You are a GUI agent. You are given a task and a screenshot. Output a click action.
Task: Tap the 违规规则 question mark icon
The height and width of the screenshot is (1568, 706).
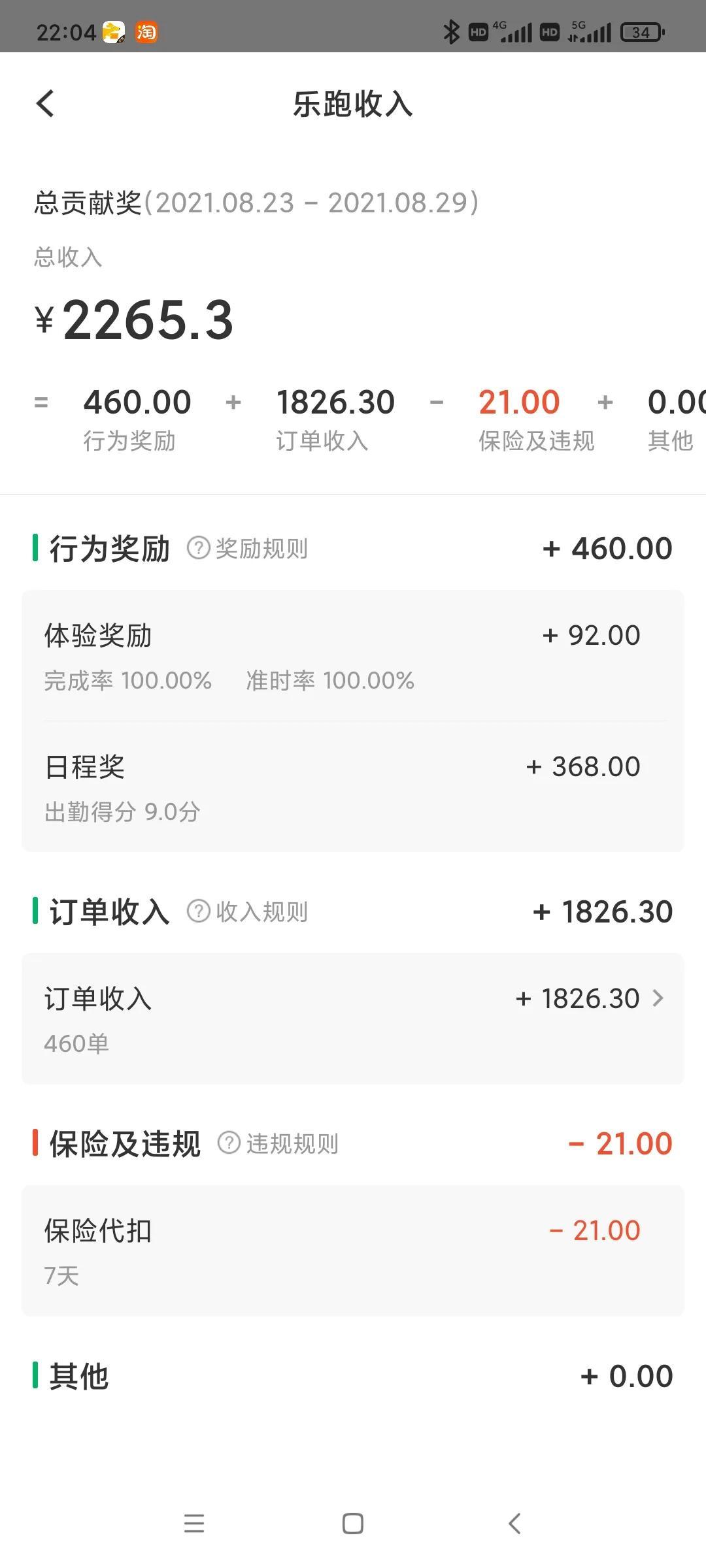pos(229,1143)
